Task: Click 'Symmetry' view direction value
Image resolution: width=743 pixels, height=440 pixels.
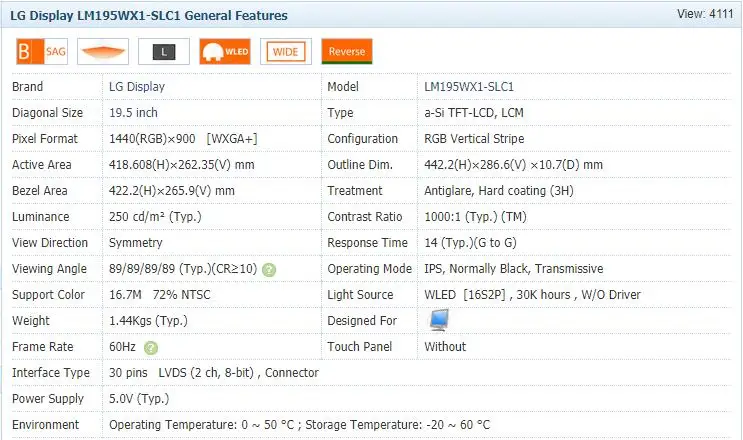Action: pyautogui.click(x=136, y=243)
